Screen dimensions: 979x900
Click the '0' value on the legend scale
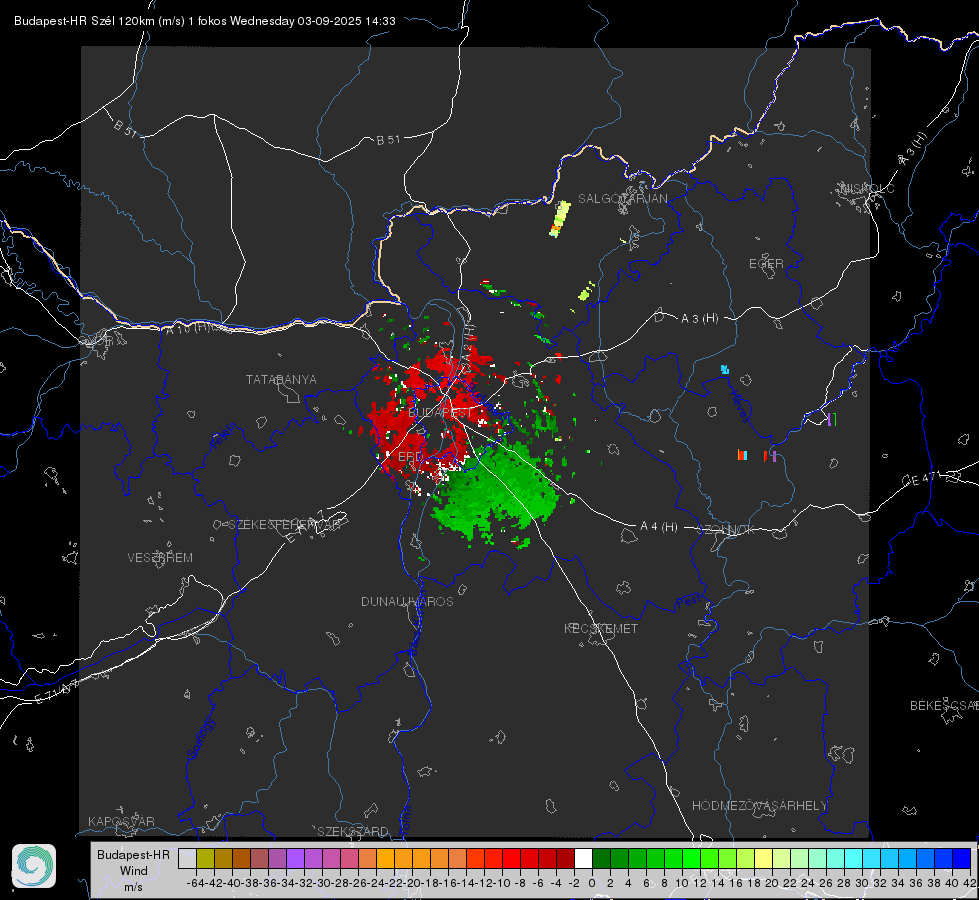[x=592, y=883]
